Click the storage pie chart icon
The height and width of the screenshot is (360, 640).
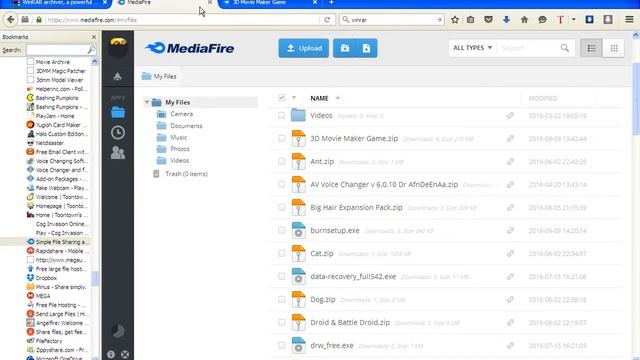pyautogui.click(x=118, y=331)
